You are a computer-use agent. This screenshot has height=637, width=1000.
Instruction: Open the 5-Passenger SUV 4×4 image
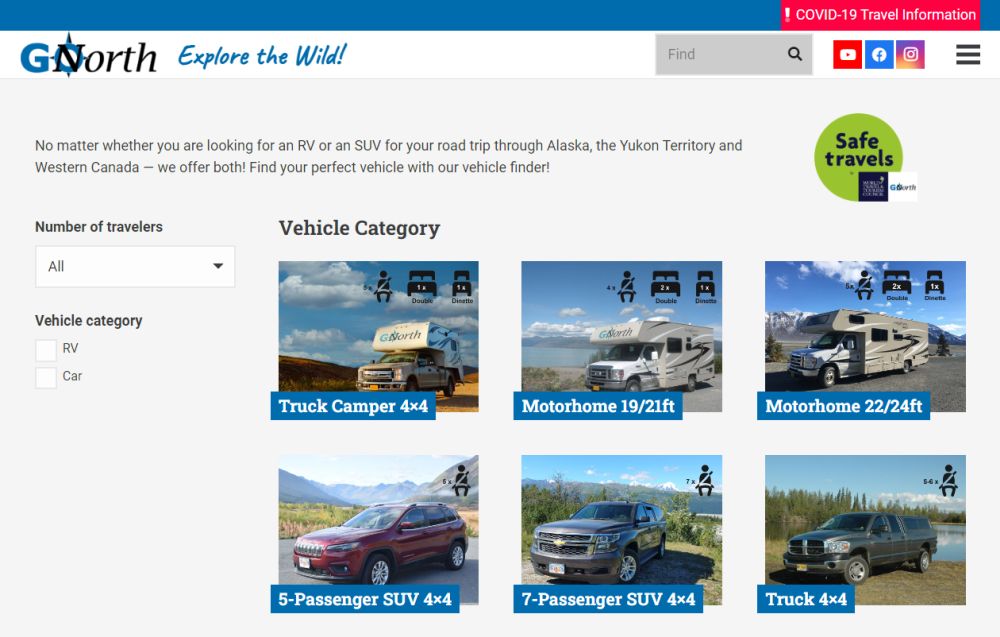coord(378,529)
